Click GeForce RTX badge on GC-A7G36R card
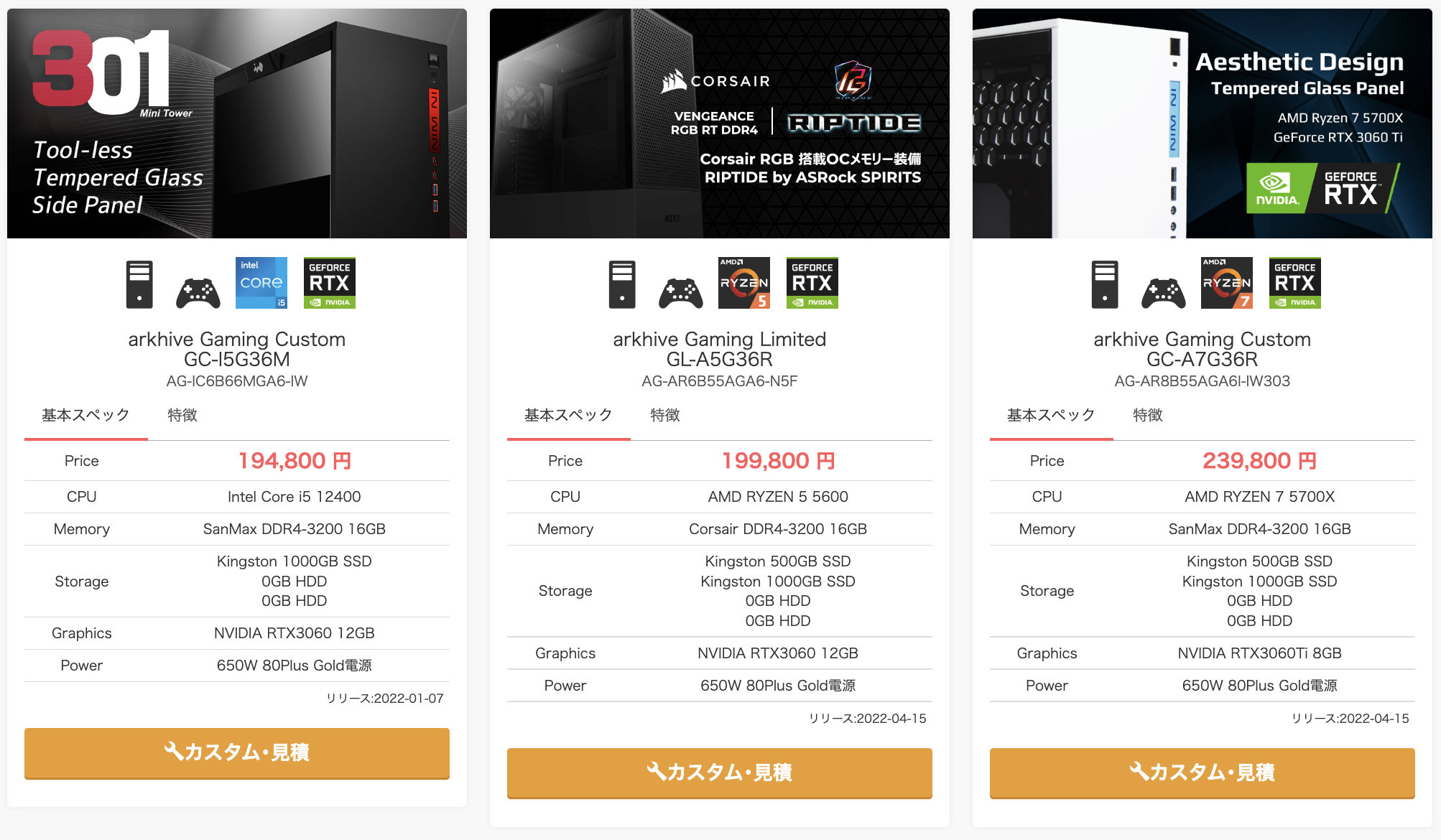This screenshot has height=840, width=1441. 1295,283
